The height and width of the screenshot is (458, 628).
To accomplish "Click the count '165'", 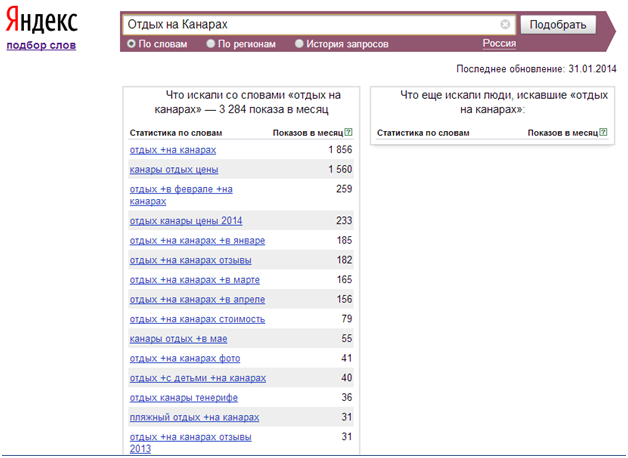I will [344, 279].
